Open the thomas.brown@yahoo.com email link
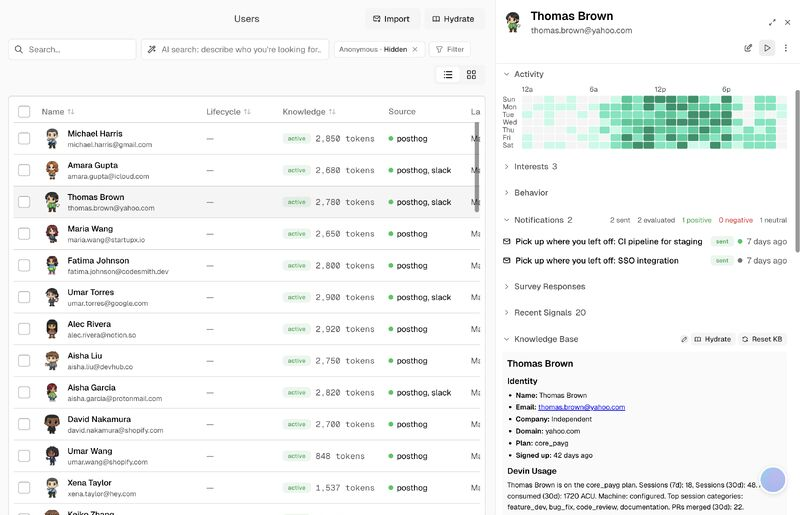The image size is (800, 515). pyautogui.click(x=581, y=407)
